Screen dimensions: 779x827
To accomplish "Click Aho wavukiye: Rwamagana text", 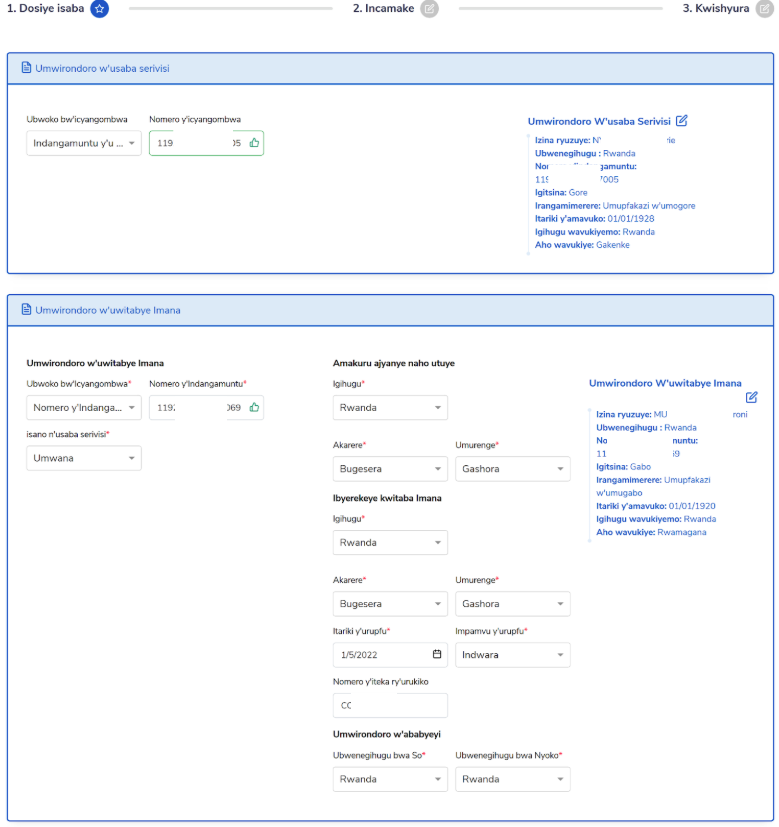I will (x=651, y=532).
